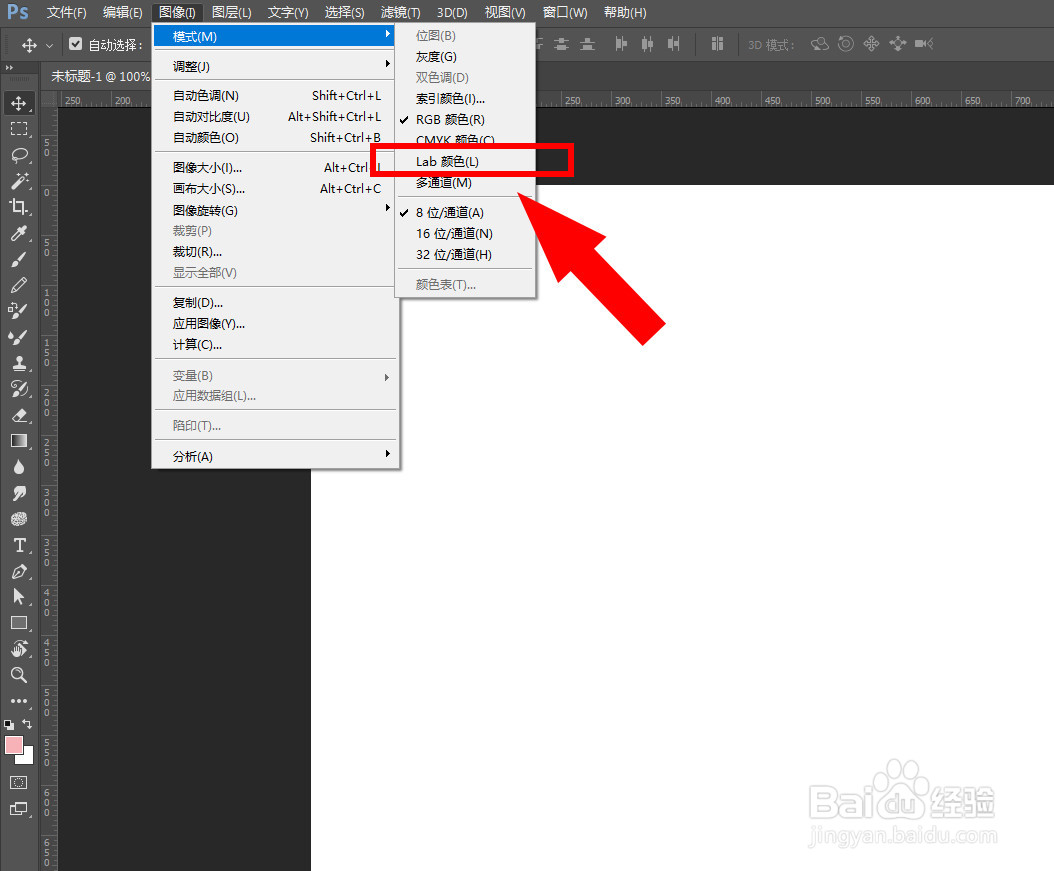Select the Magic Wand tool
The height and width of the screenshot is (871, 1054).
[19, 181]
